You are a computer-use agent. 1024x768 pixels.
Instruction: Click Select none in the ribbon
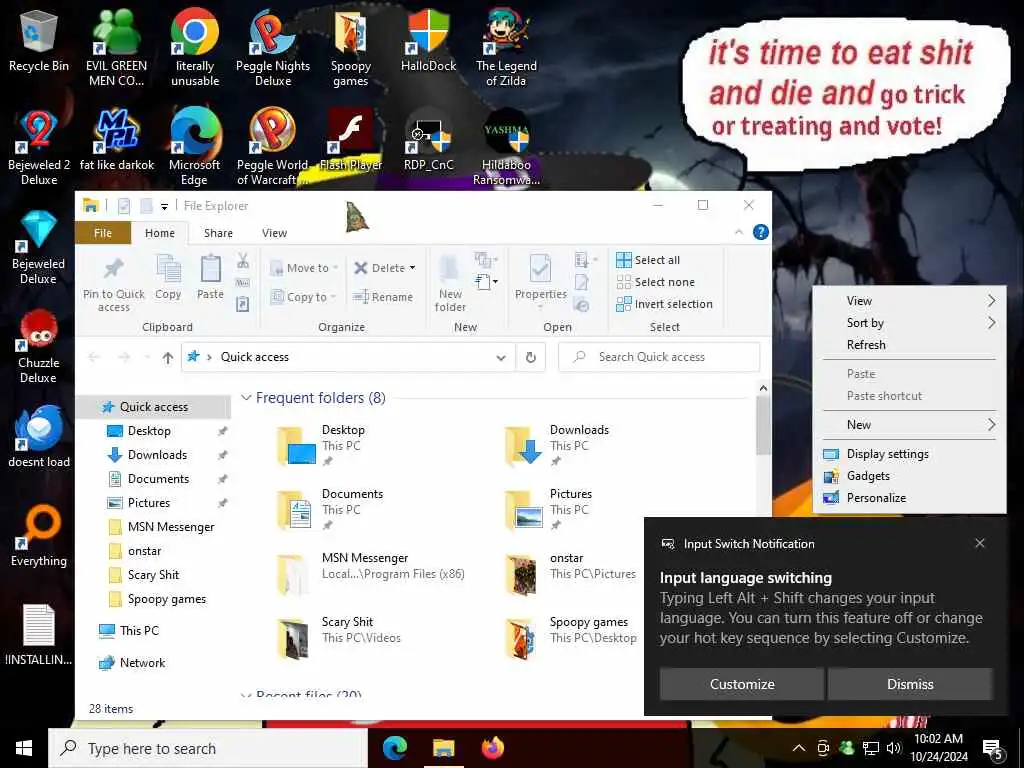(656, 282)
